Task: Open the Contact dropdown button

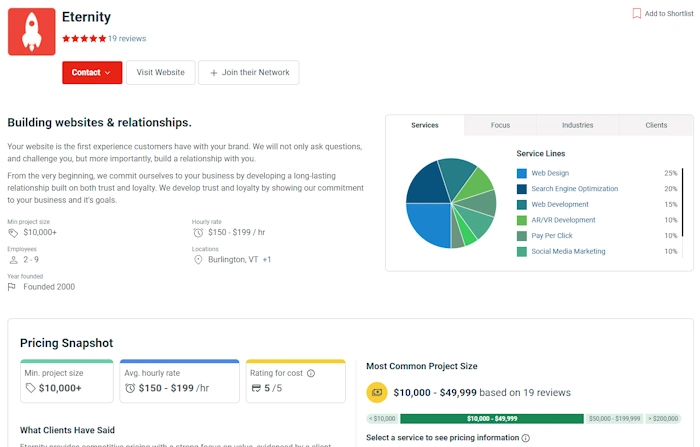Action: 92,72
